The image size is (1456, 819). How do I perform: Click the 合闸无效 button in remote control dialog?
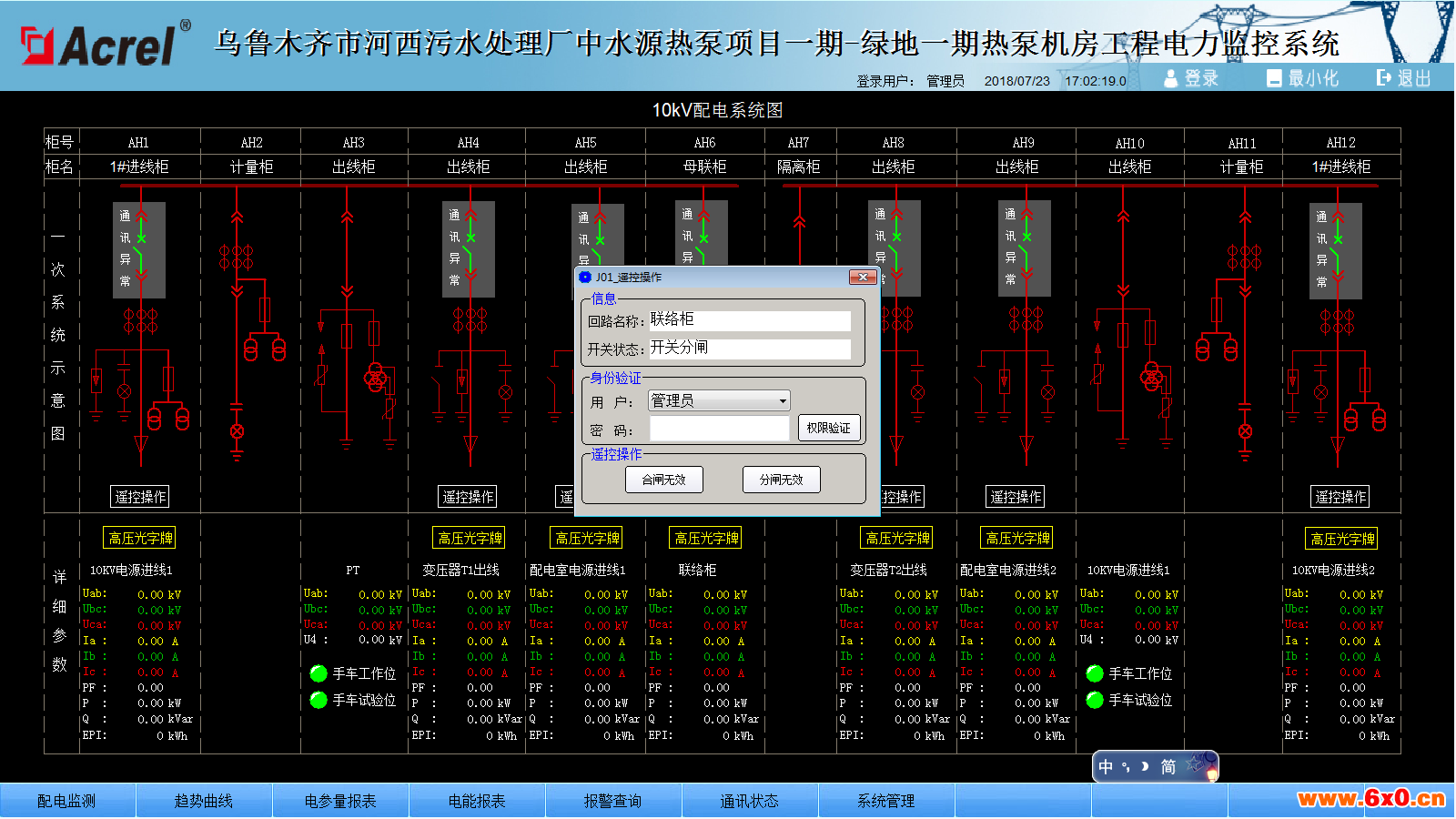tap(663, 480)
